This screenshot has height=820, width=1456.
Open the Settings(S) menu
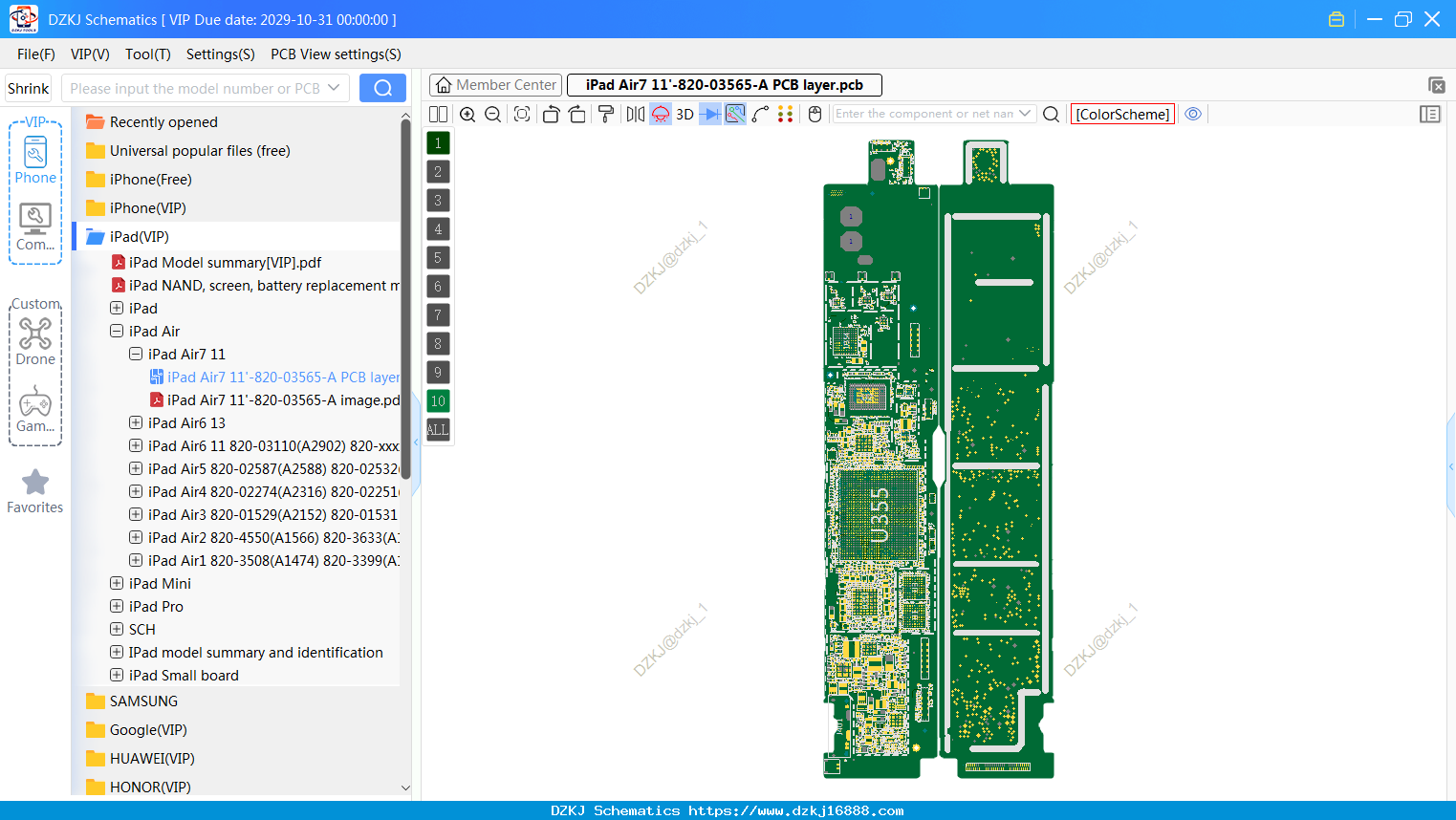pyautogui.click(x=221, y=54)
